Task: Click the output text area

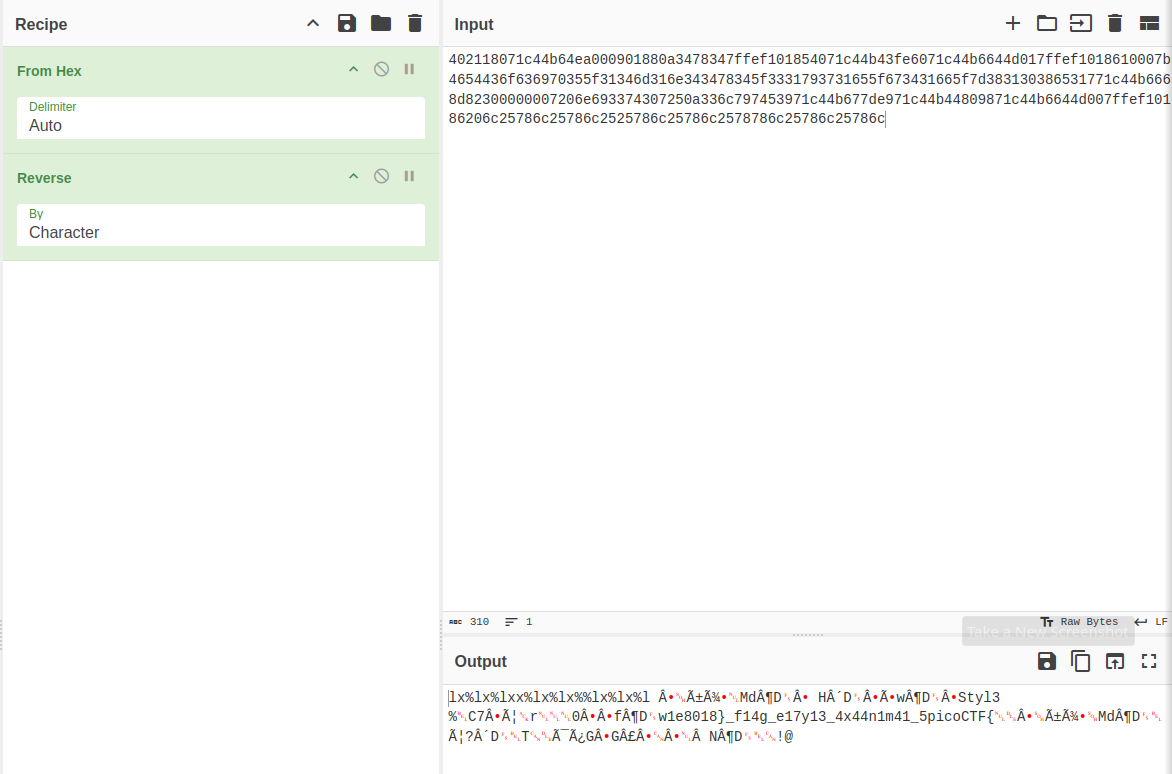Action: (x=807, y=728)
